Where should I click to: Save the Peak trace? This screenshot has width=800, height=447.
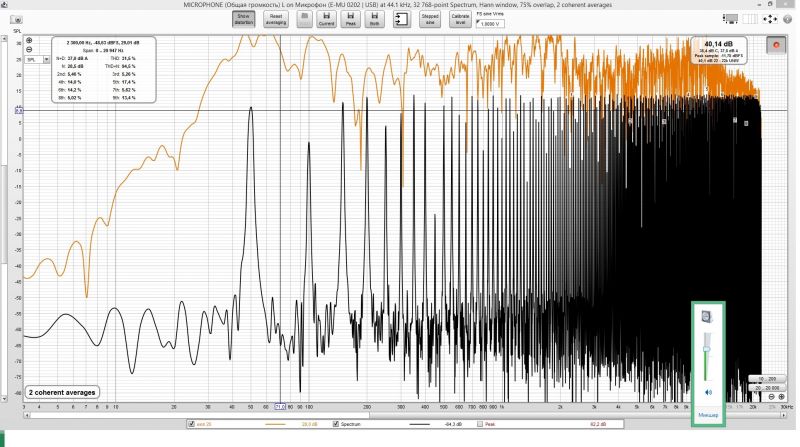pos(351,19)
